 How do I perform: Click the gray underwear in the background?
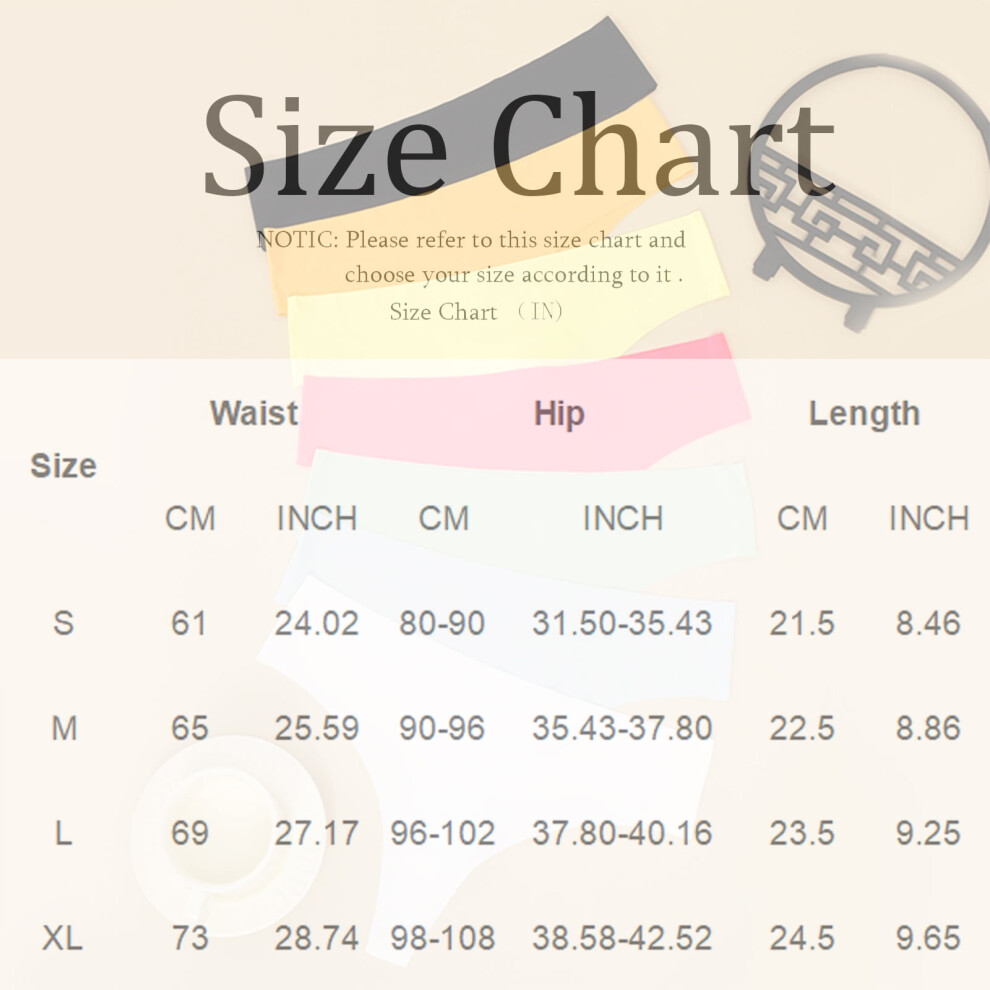[451, 126]
